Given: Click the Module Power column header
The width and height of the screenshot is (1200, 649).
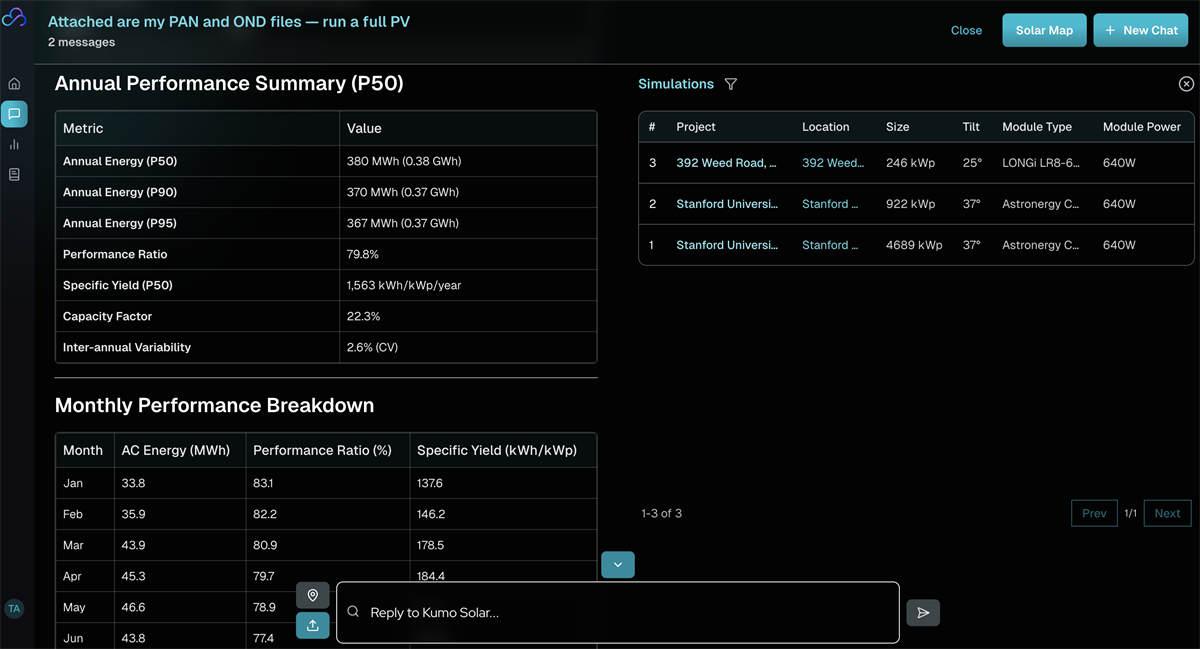Looking at the screenshot, I should click(x=1142, y=127).
